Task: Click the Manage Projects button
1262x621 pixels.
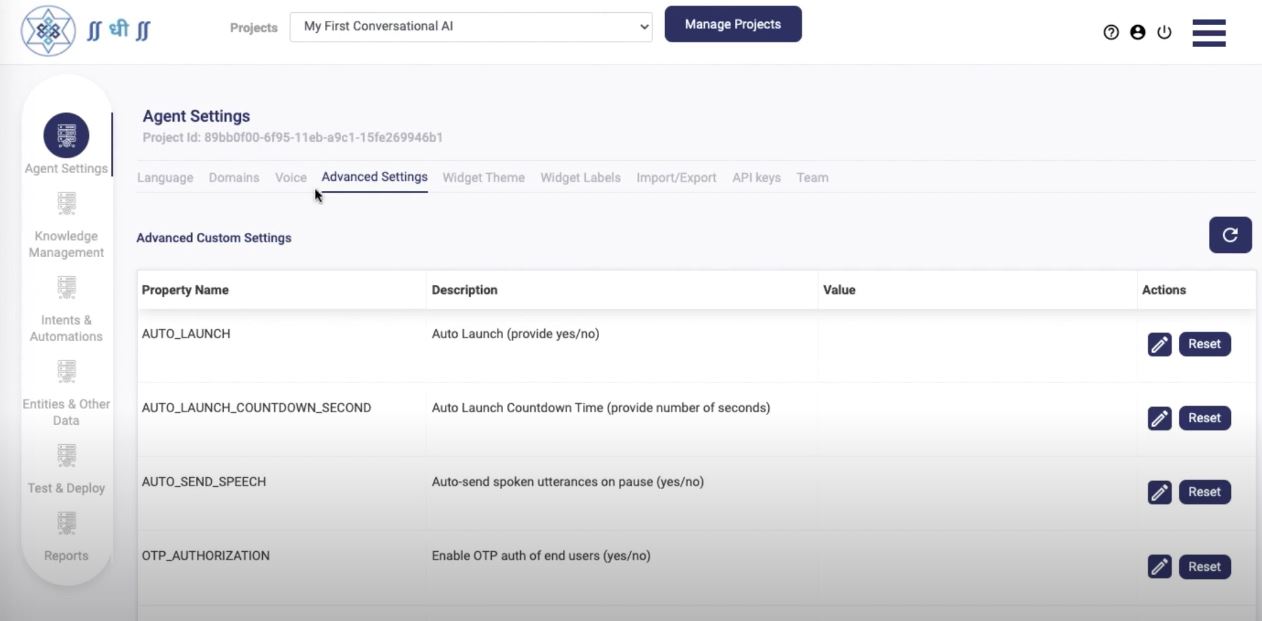Action: pyautogui.click(x=733, y=25)
